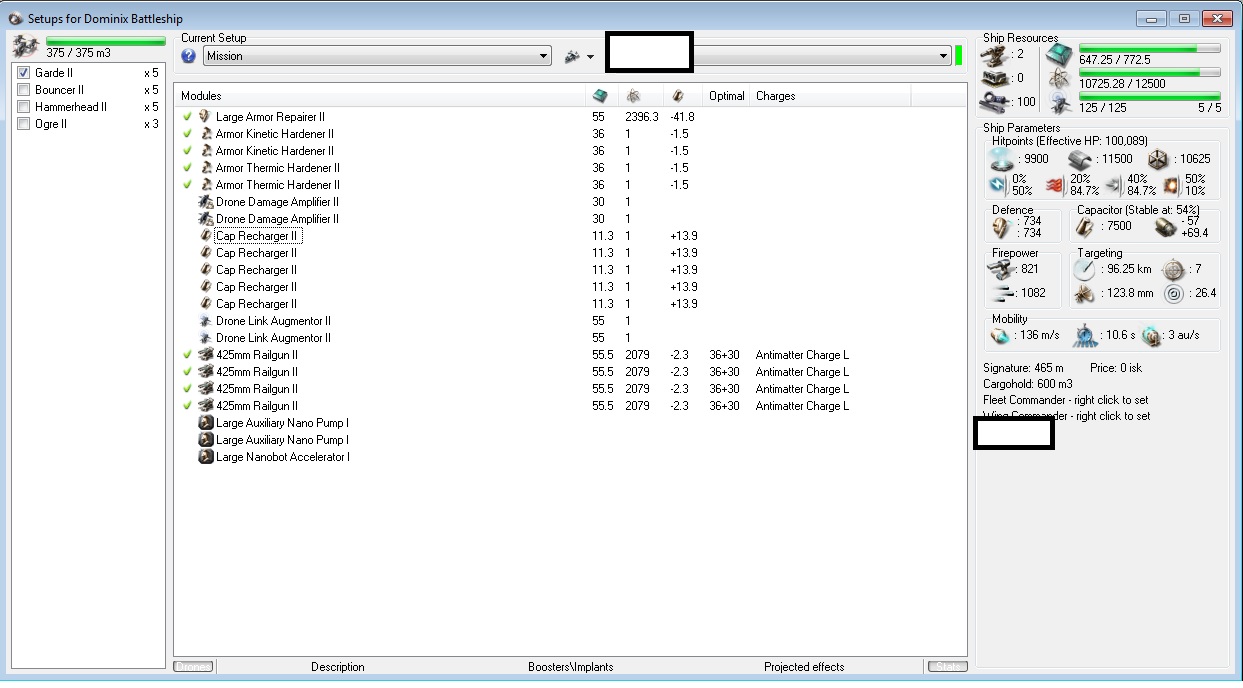Enable the Bouncer II drone checkbox

click(x=24, y=90)
